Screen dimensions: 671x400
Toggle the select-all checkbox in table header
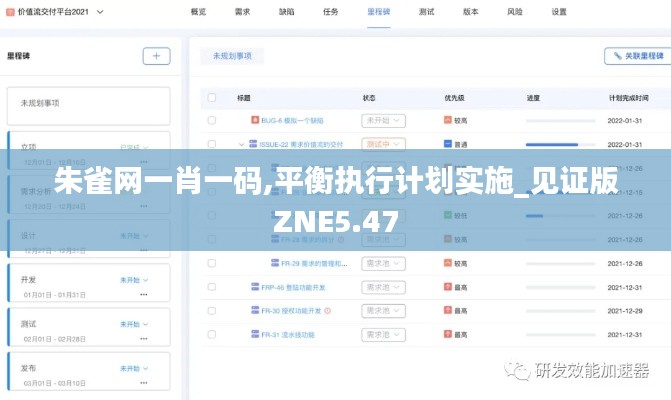tap(212, 98)
